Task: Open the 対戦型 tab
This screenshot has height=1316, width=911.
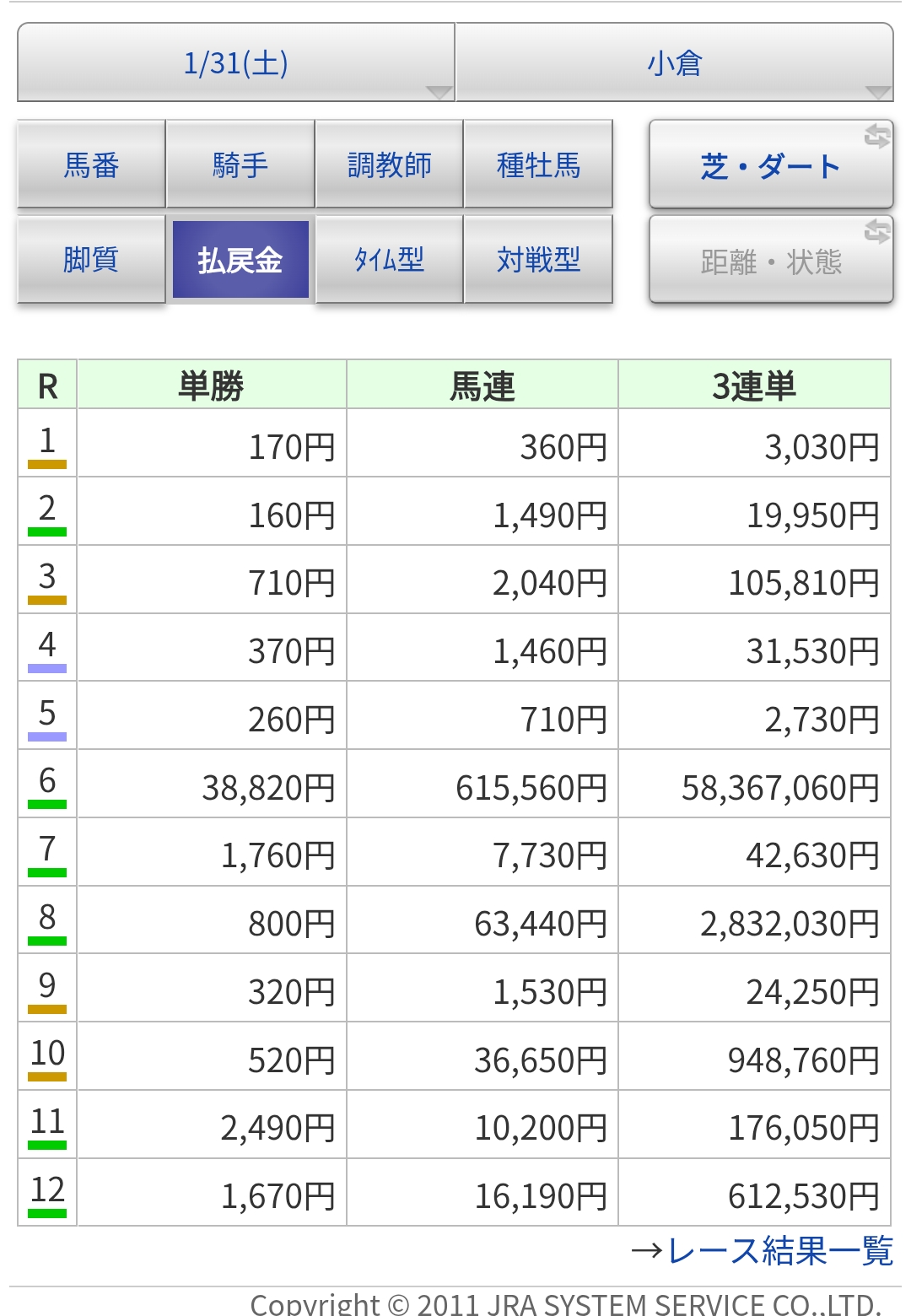Action: (x=538, y=260)
